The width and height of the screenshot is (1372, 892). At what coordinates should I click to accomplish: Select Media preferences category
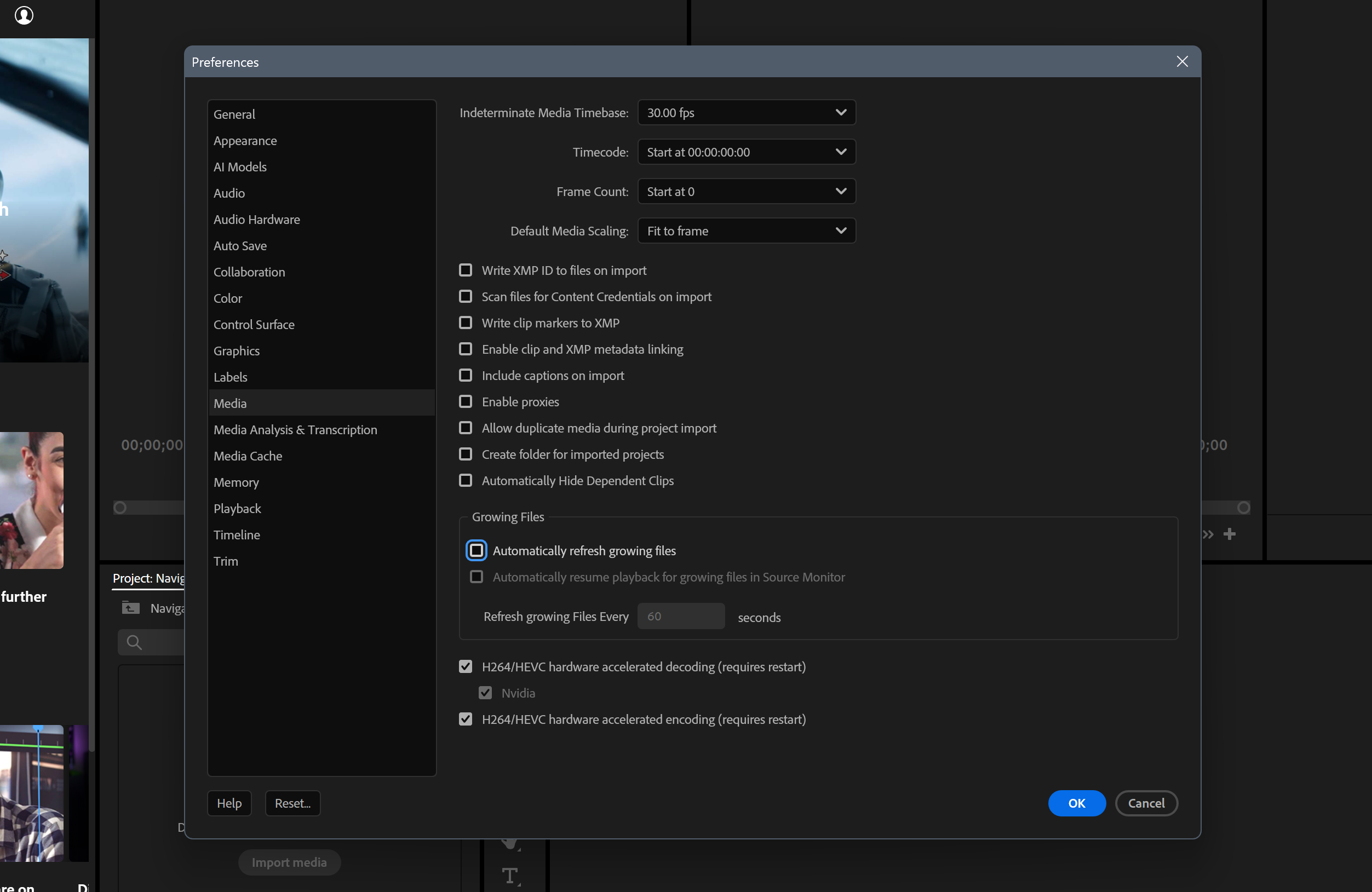click(x=322, y=404)
